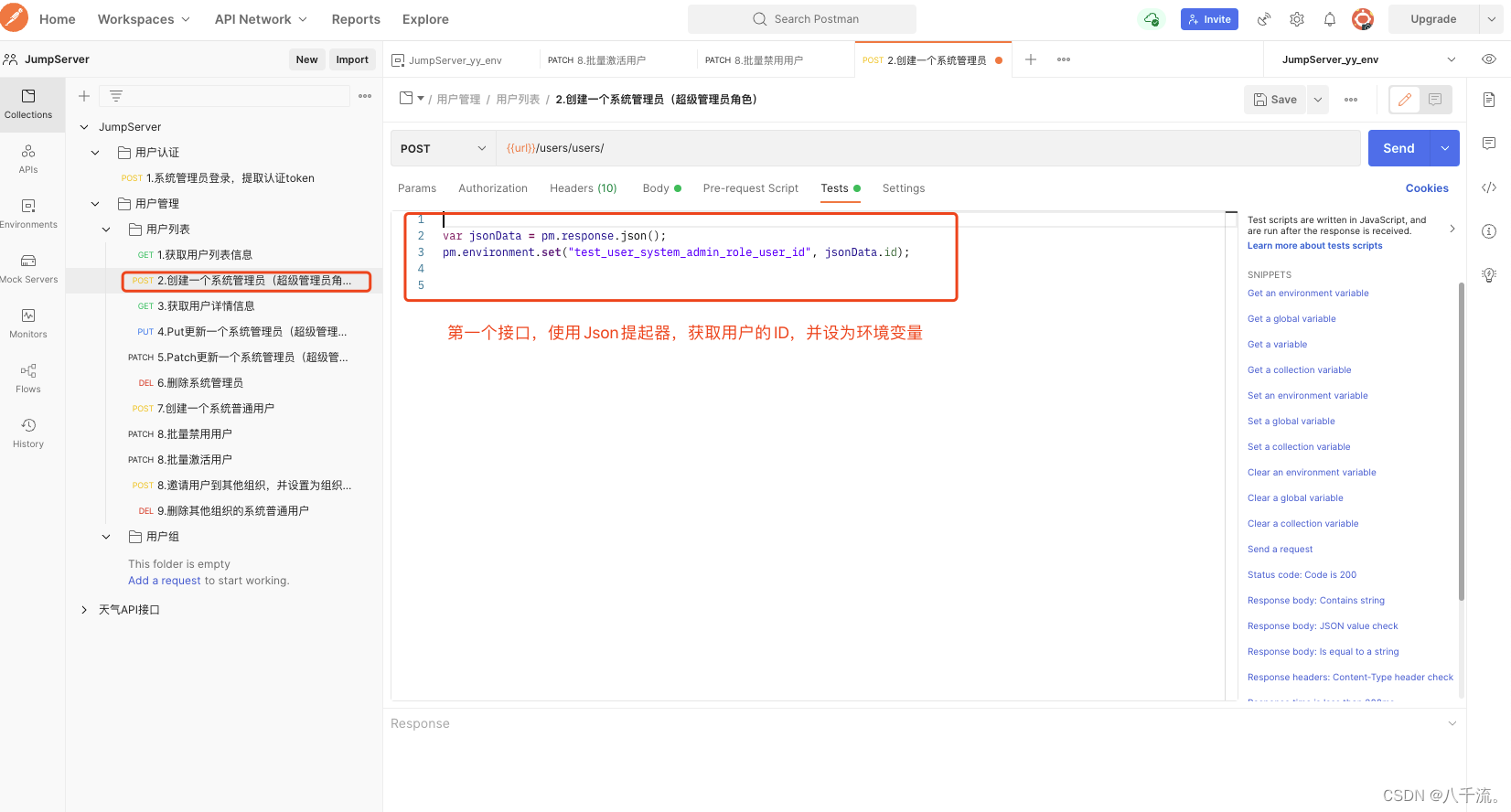This screenshot has height=812, width=1511.
Task: Click the Postman logo icon
Action: [15, 18]
